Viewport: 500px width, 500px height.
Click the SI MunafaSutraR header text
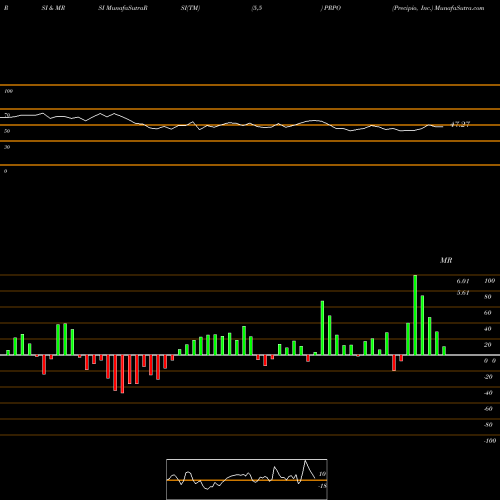(123, 8)
